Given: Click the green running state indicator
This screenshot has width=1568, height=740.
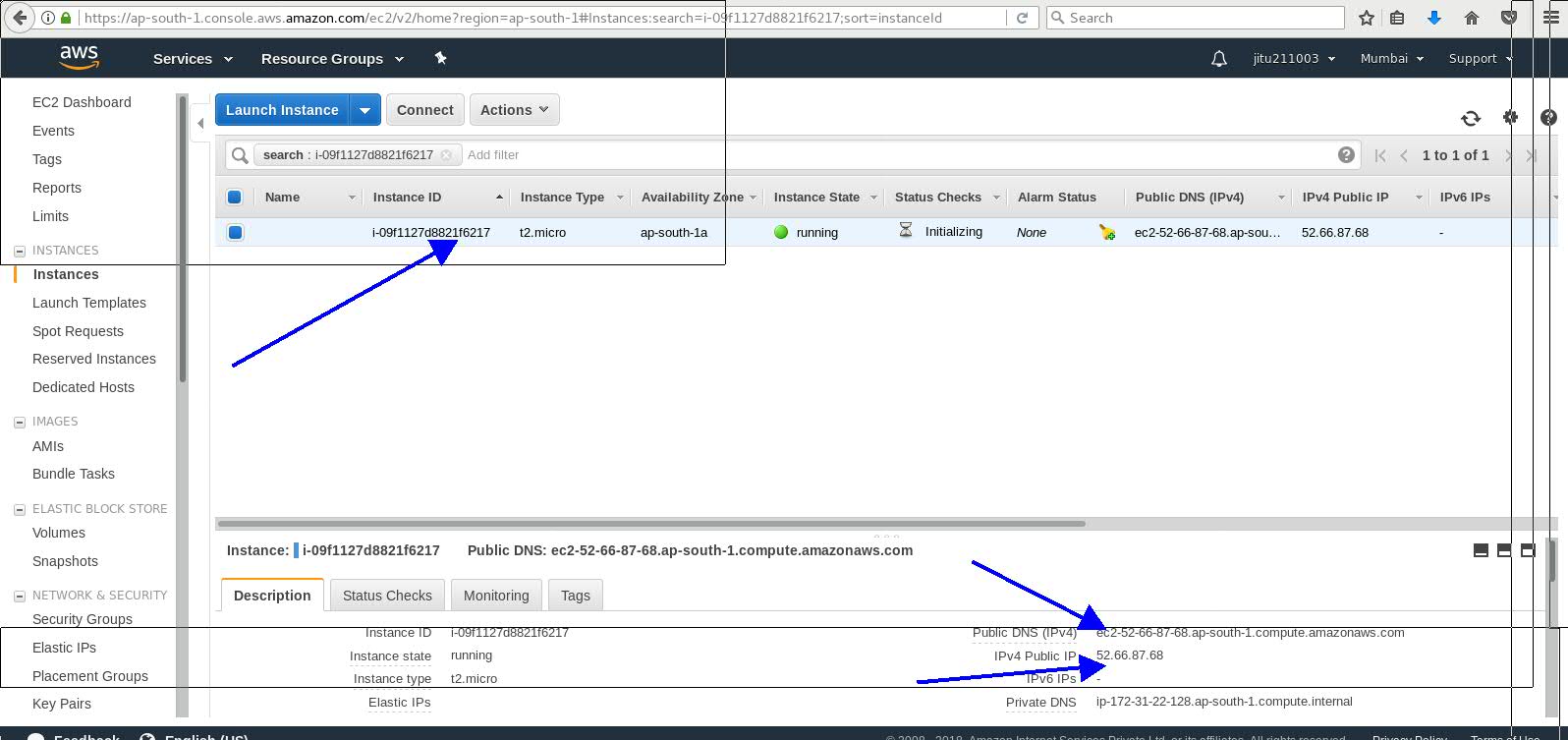Looking at the screenshot, I should [781, 233].
